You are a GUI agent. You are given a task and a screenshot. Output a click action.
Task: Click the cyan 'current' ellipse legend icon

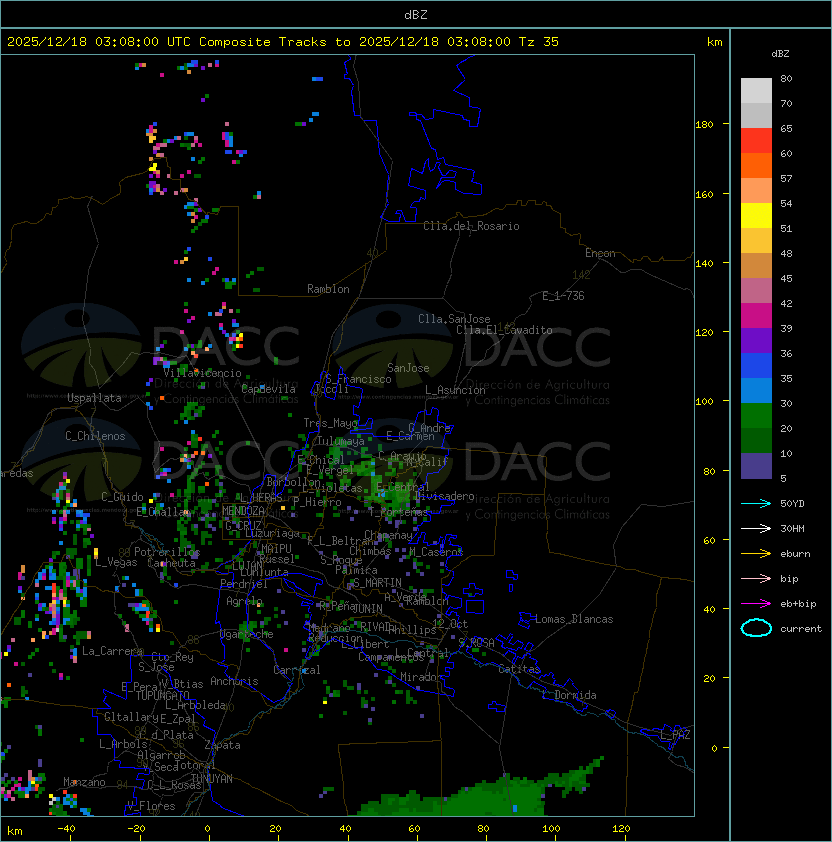[756, 628]
